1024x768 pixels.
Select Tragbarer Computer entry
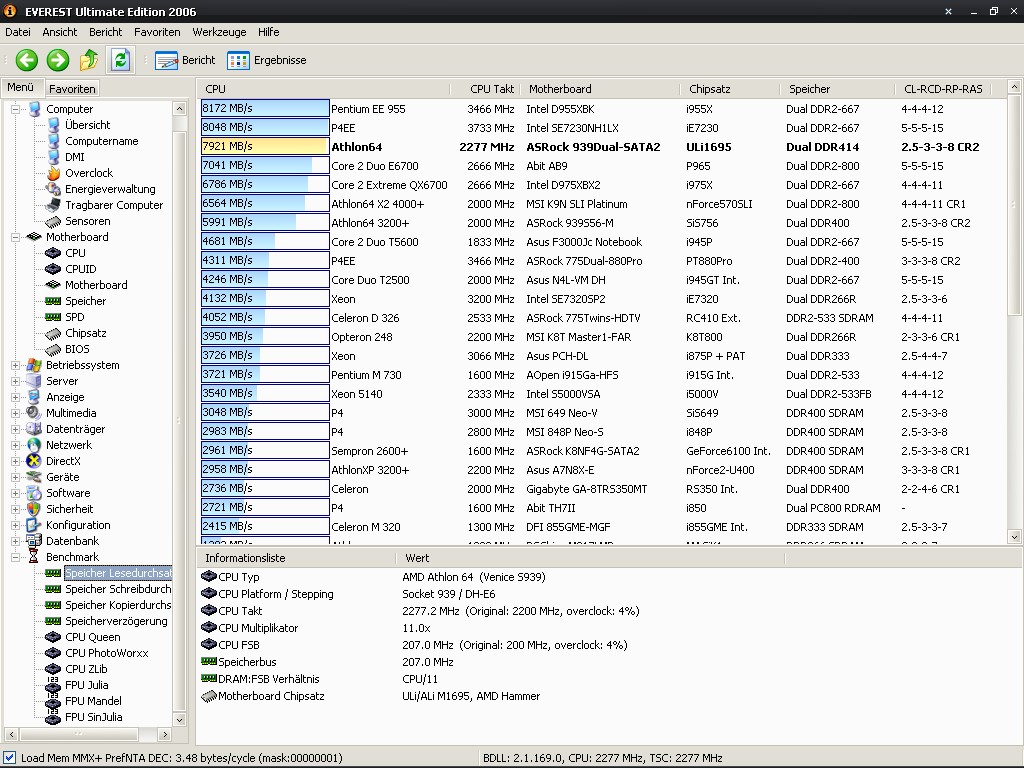pyautogui.click(x=114, y=205)
